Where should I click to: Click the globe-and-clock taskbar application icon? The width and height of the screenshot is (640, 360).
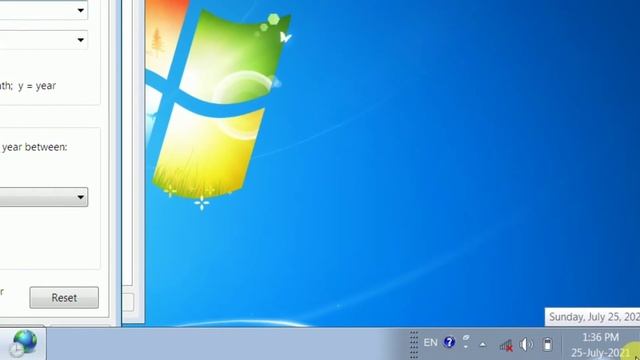click(x=24, y=344)
